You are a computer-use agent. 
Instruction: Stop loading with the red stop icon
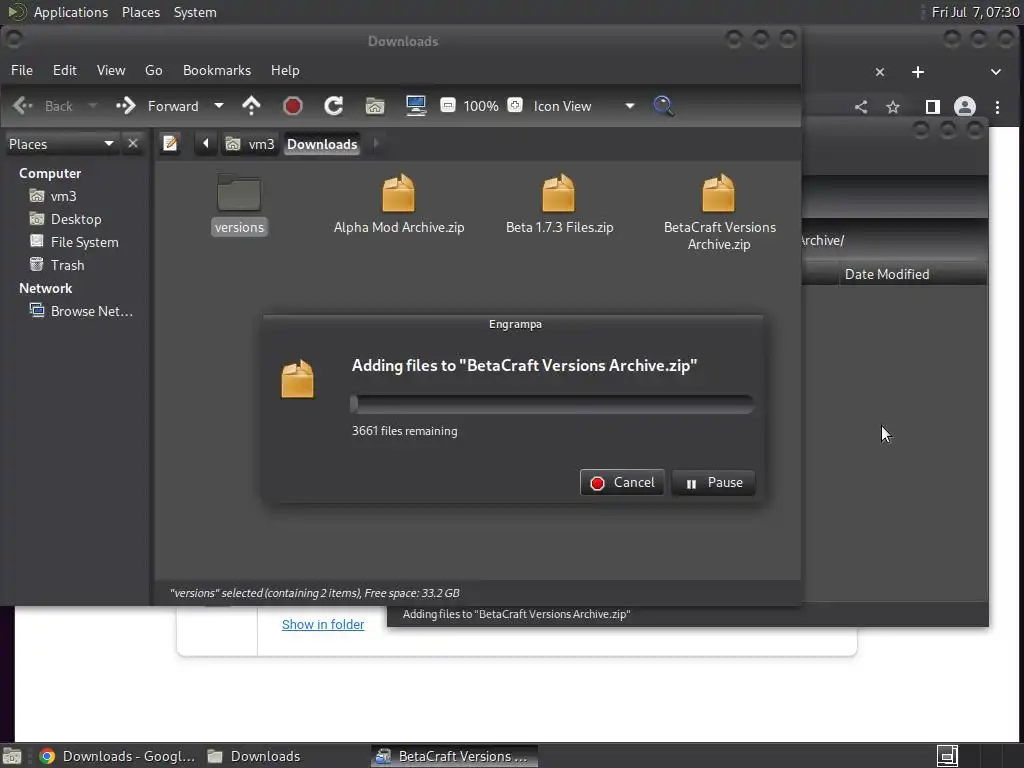click(x=293, y=106)
